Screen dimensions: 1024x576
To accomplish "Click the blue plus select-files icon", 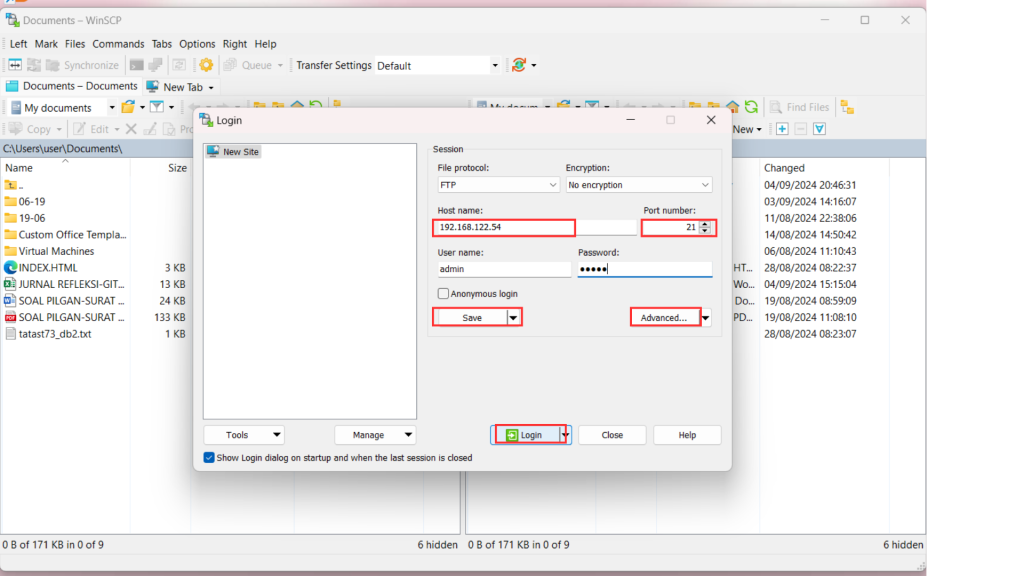I will tap(782, 129).
